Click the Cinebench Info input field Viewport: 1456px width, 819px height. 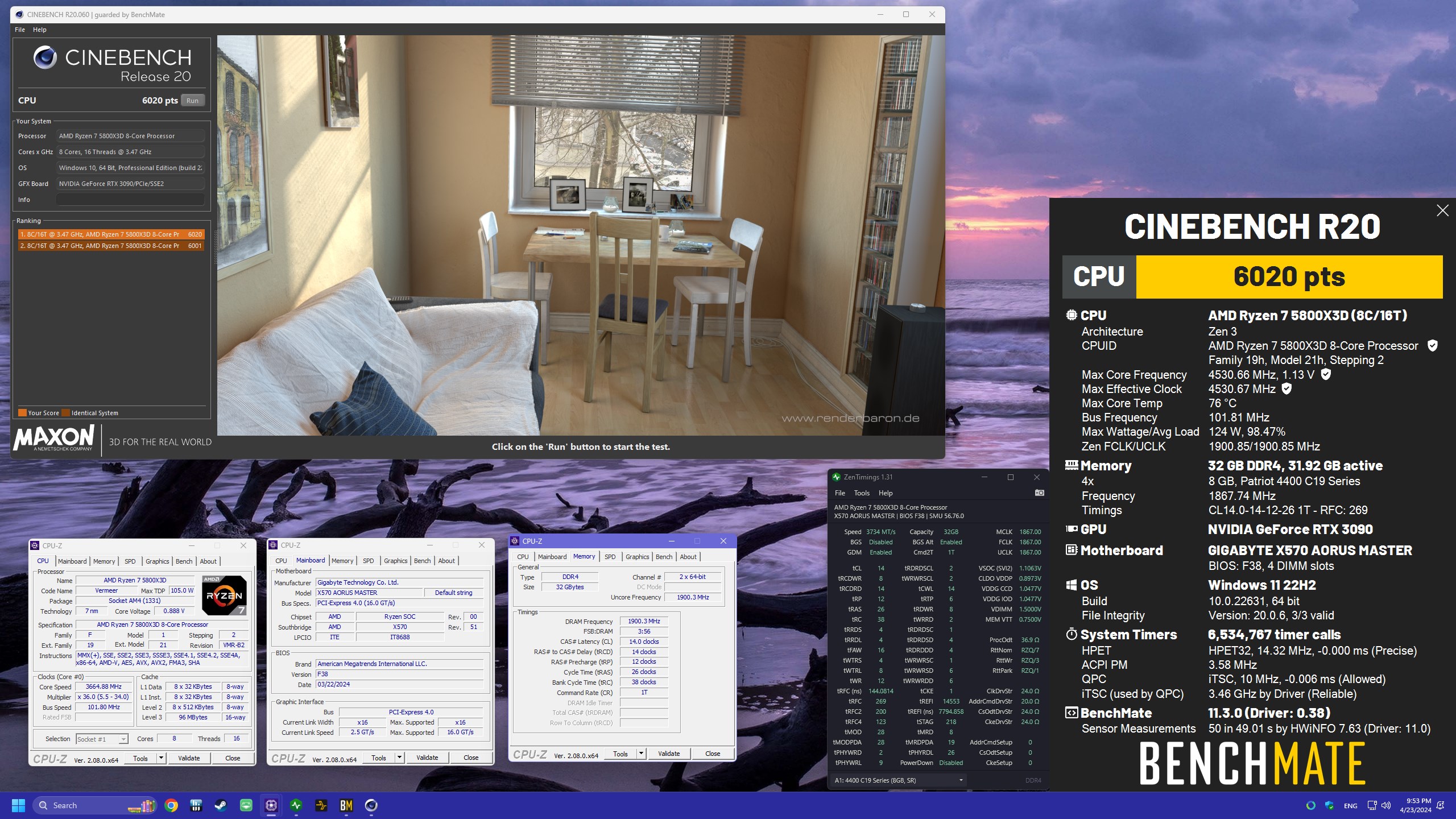(130, 200)
